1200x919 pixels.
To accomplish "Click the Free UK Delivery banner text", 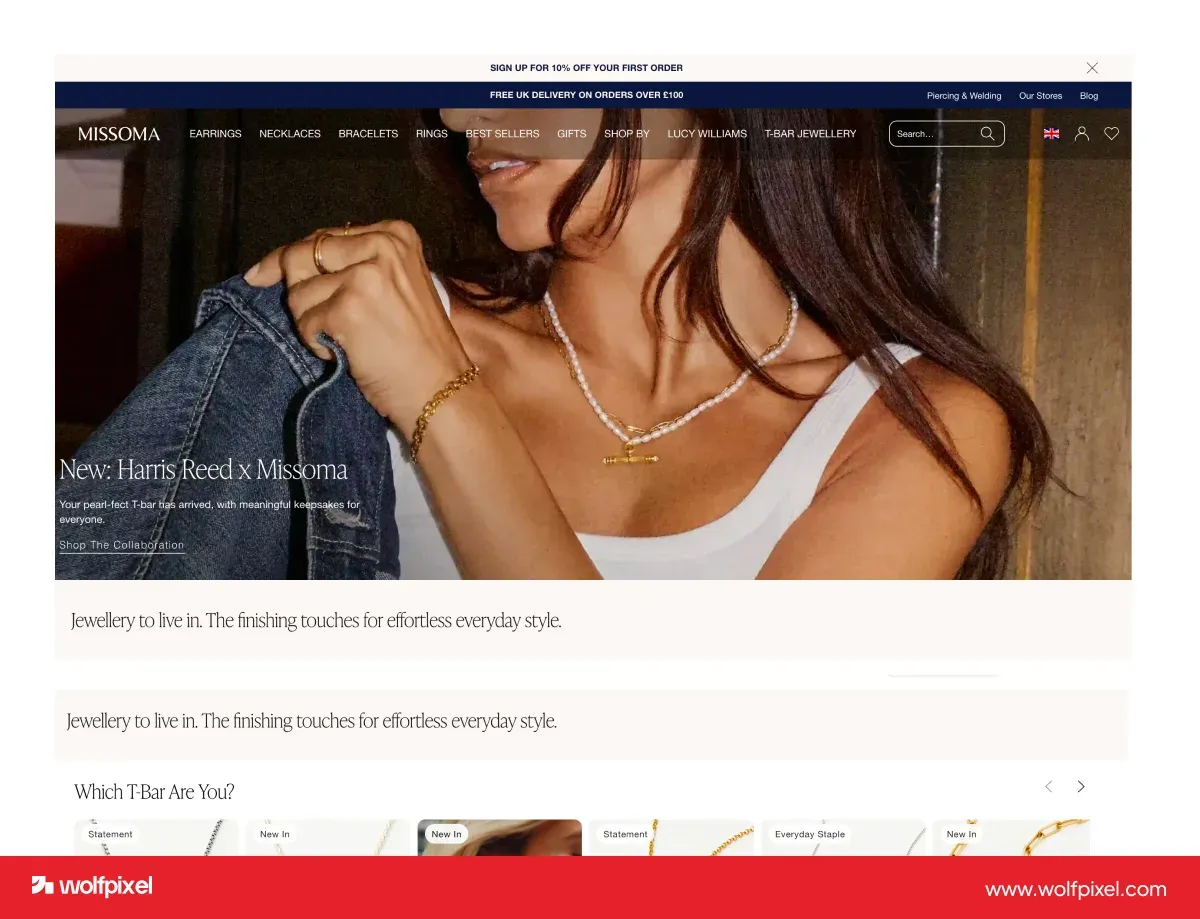I will click(x=586, y=95).
